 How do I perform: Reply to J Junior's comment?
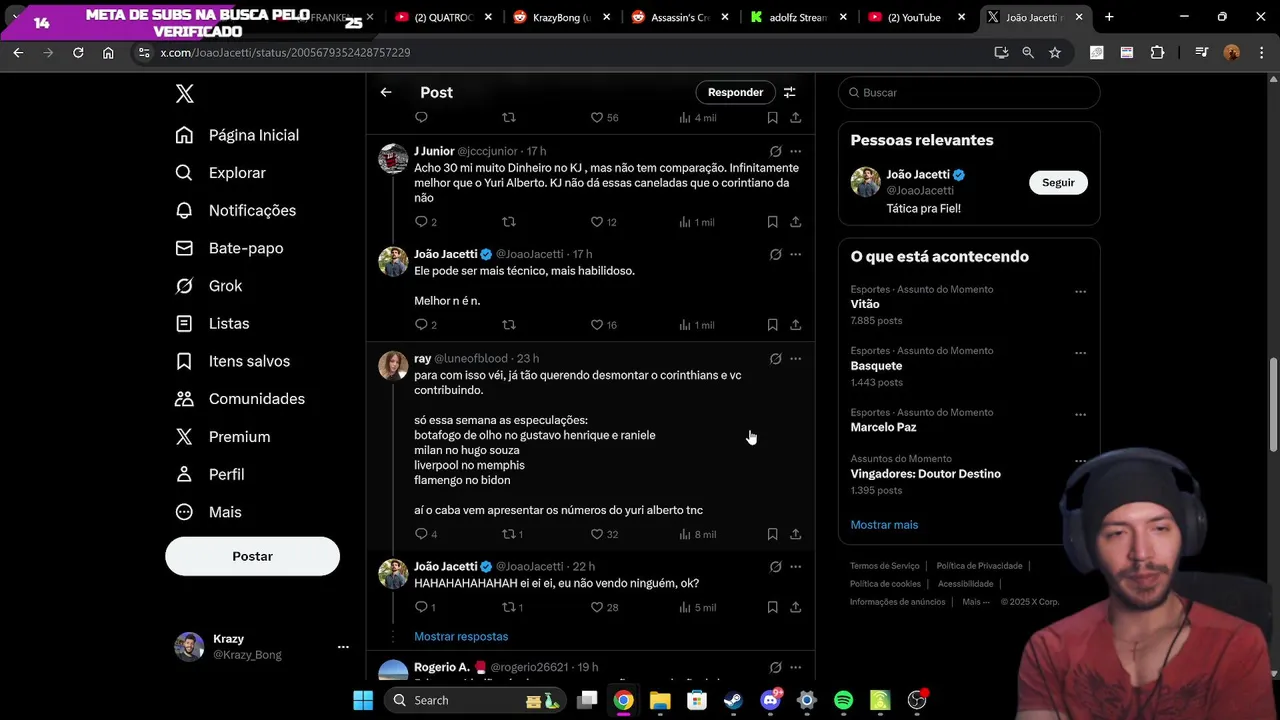[421, 222]
